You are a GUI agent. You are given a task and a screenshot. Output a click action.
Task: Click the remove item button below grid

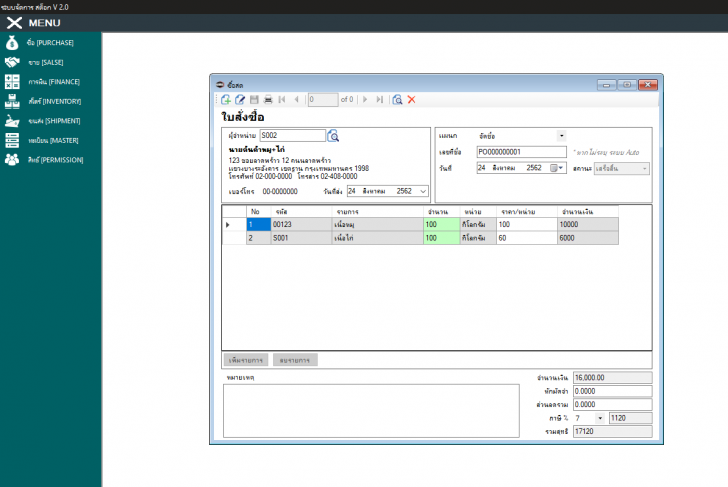pyautogui.click(x=295, y=359)
